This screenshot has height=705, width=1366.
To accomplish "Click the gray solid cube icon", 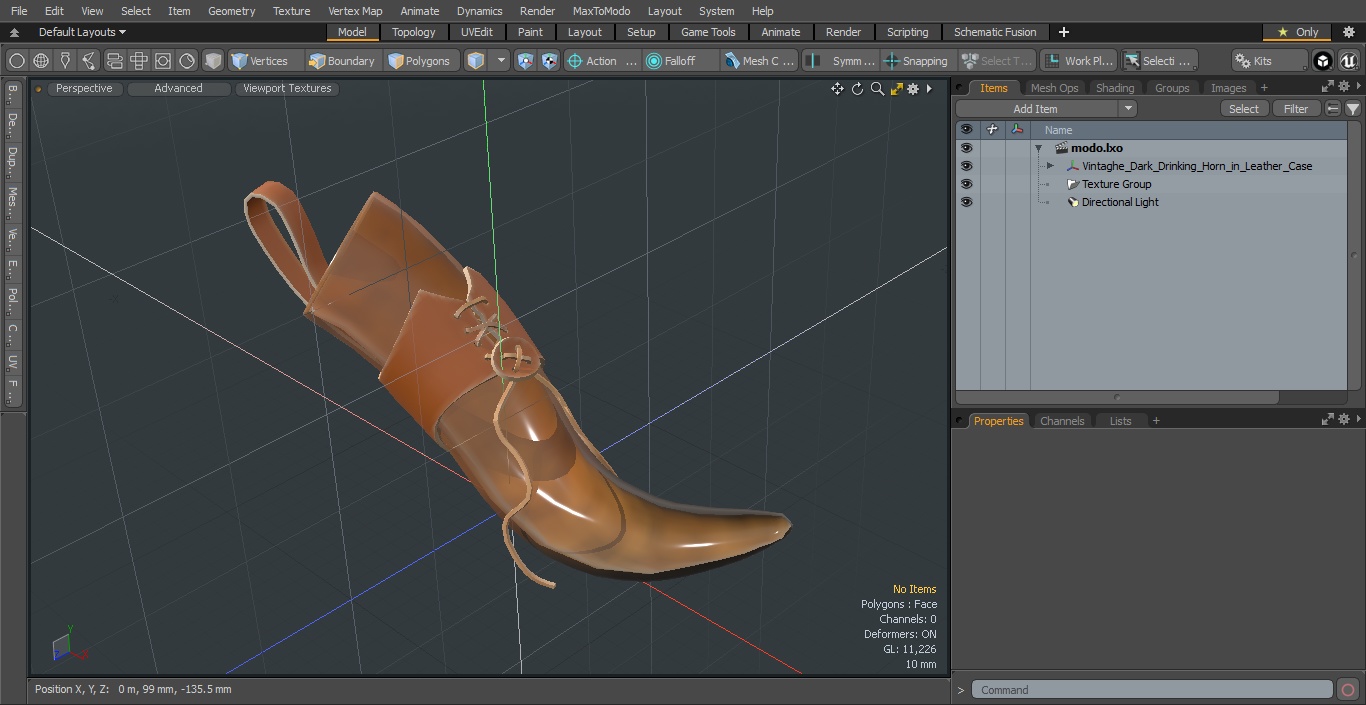I will point(213,61).
